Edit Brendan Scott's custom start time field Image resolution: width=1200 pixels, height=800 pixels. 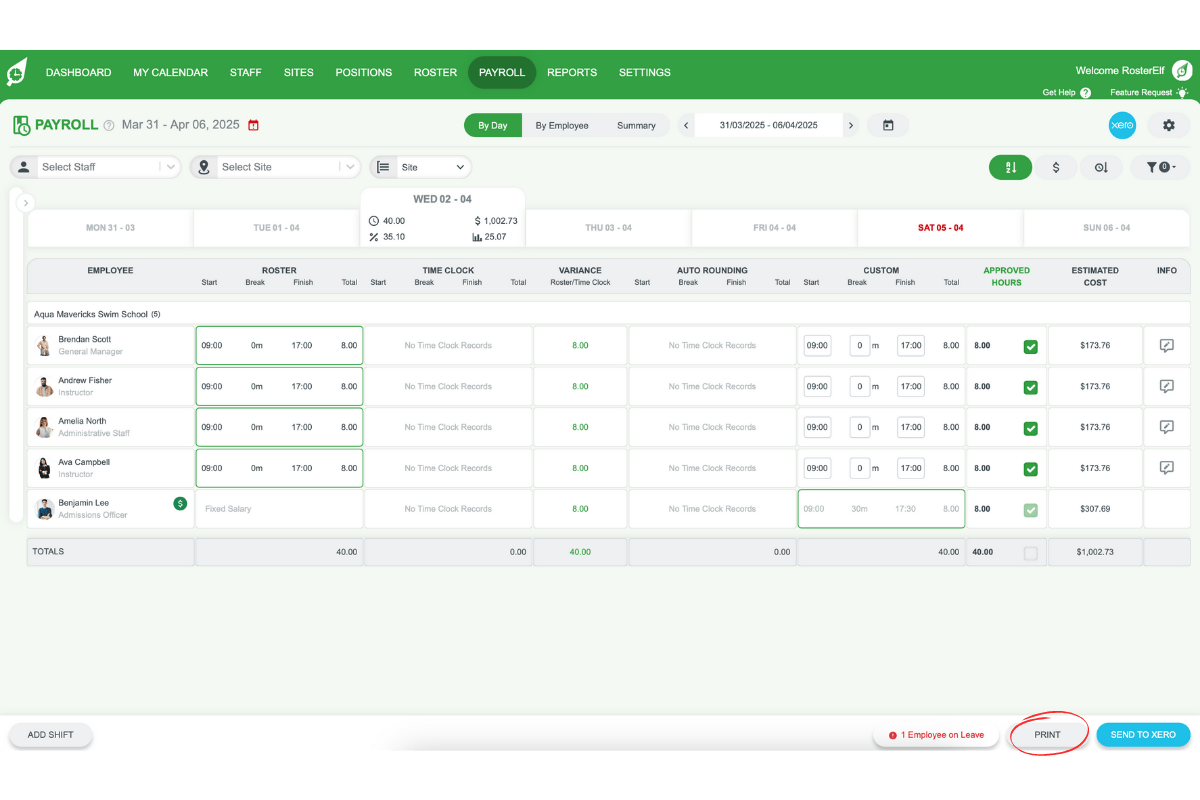coord(817,345)
